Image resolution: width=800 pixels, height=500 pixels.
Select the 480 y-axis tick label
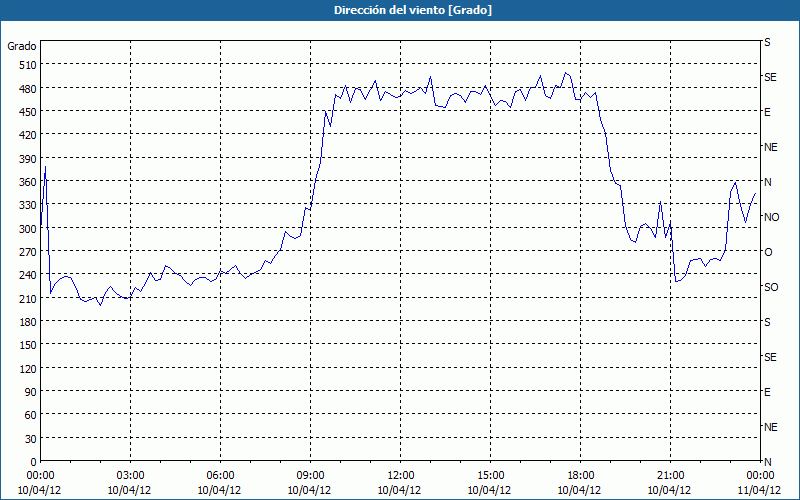pyautogui.click(x=28, y=89)
